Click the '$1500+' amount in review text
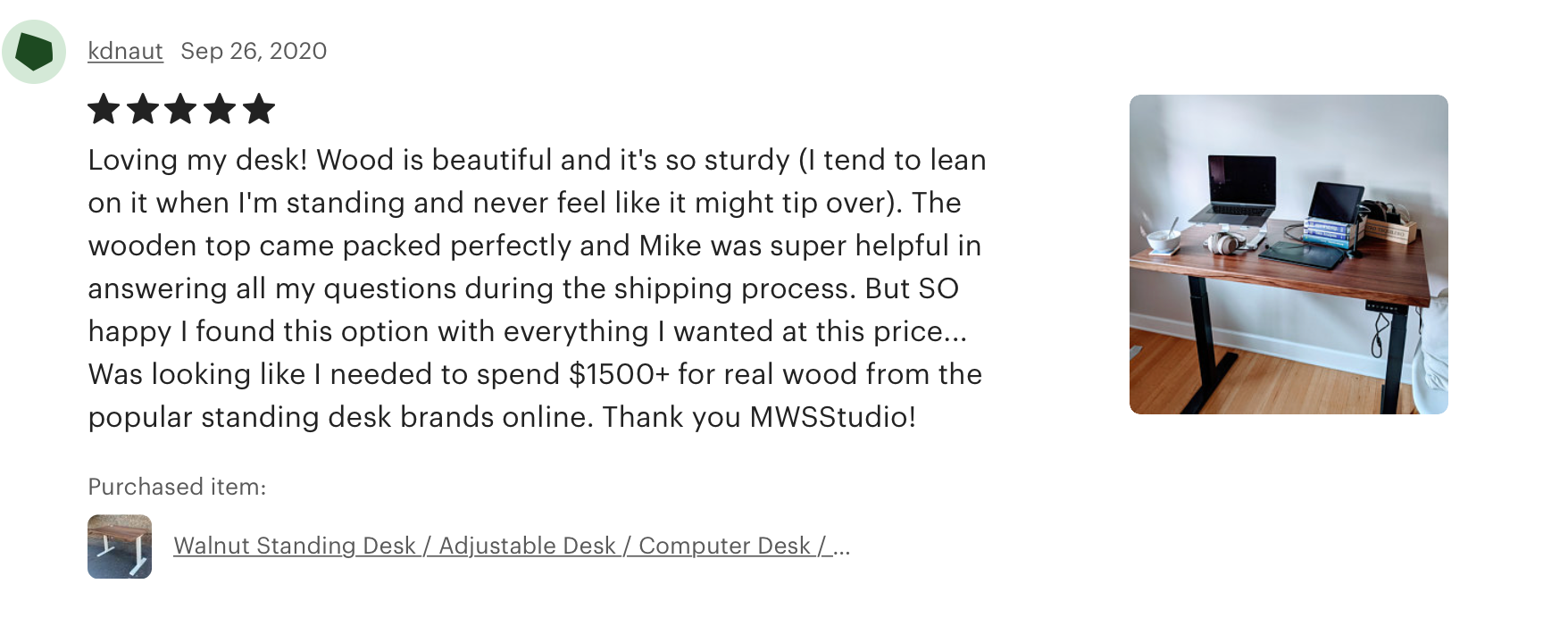1568x634 pixels. coord(619,374)
